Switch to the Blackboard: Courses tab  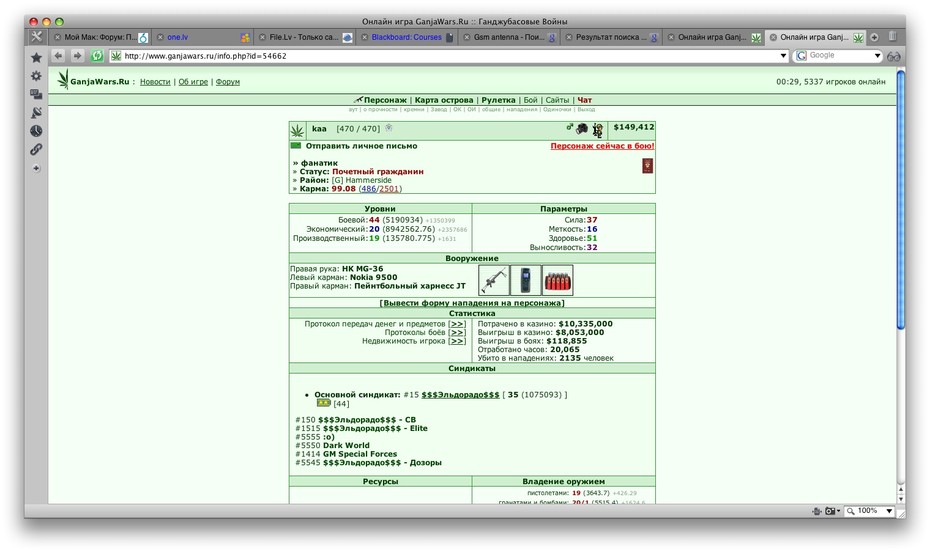[407, 37]
